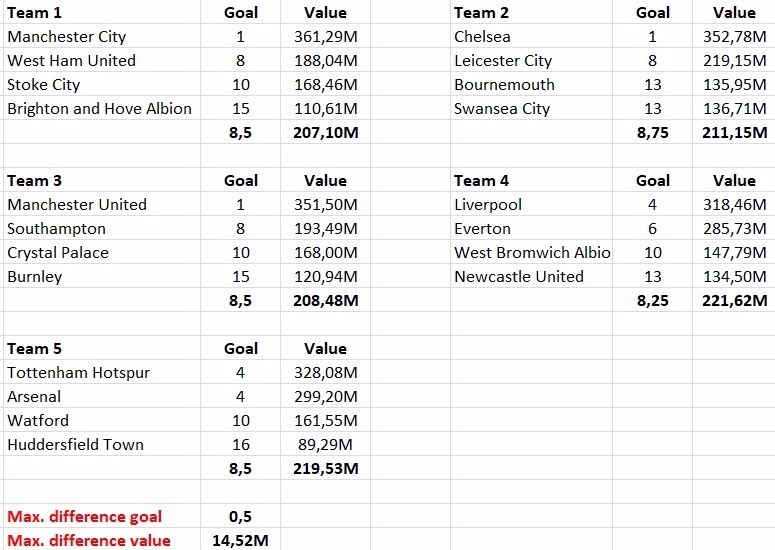
Task: Select the Arsenal cell in Team 5
Action: [102, 396]
